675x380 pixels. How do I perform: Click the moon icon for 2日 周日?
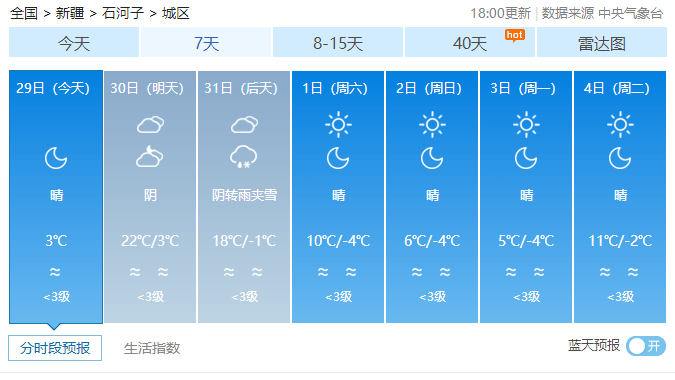432,158
